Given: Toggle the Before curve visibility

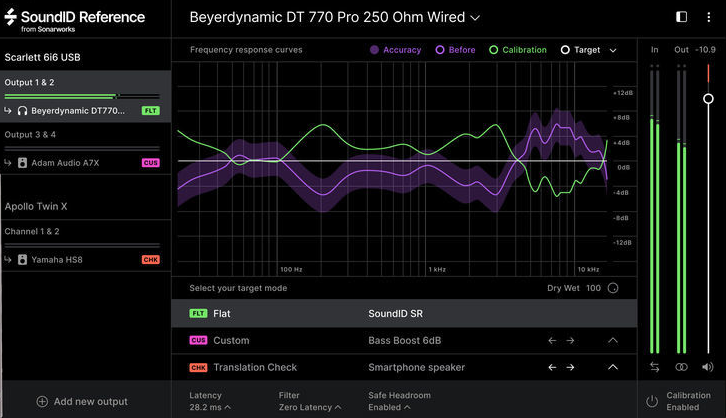Looking at the screenshot, I should pyautogui.click(x=455, y=50).
